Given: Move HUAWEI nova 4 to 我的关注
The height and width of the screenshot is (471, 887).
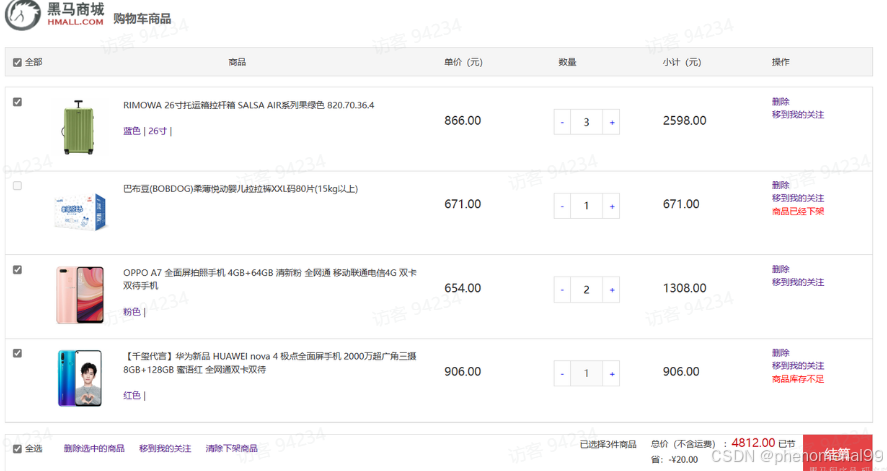Looking at the screenshot, I should tap(798, 366).
